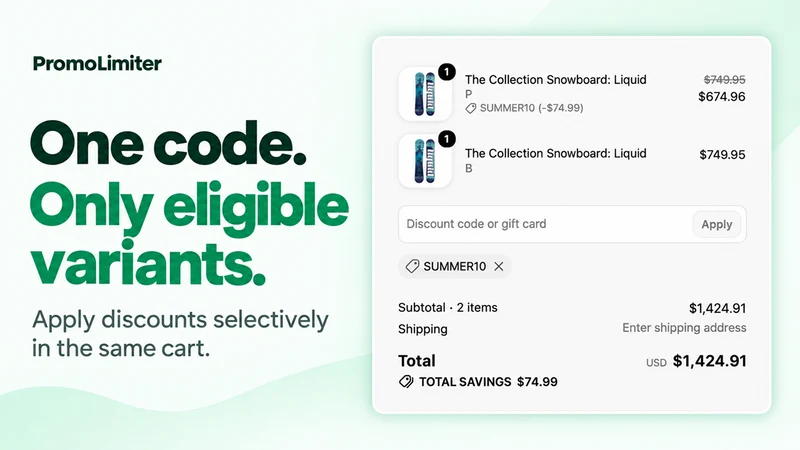
Task: Click the Liquid B snowboard thumbnail
Action: (x=425, y=161)
